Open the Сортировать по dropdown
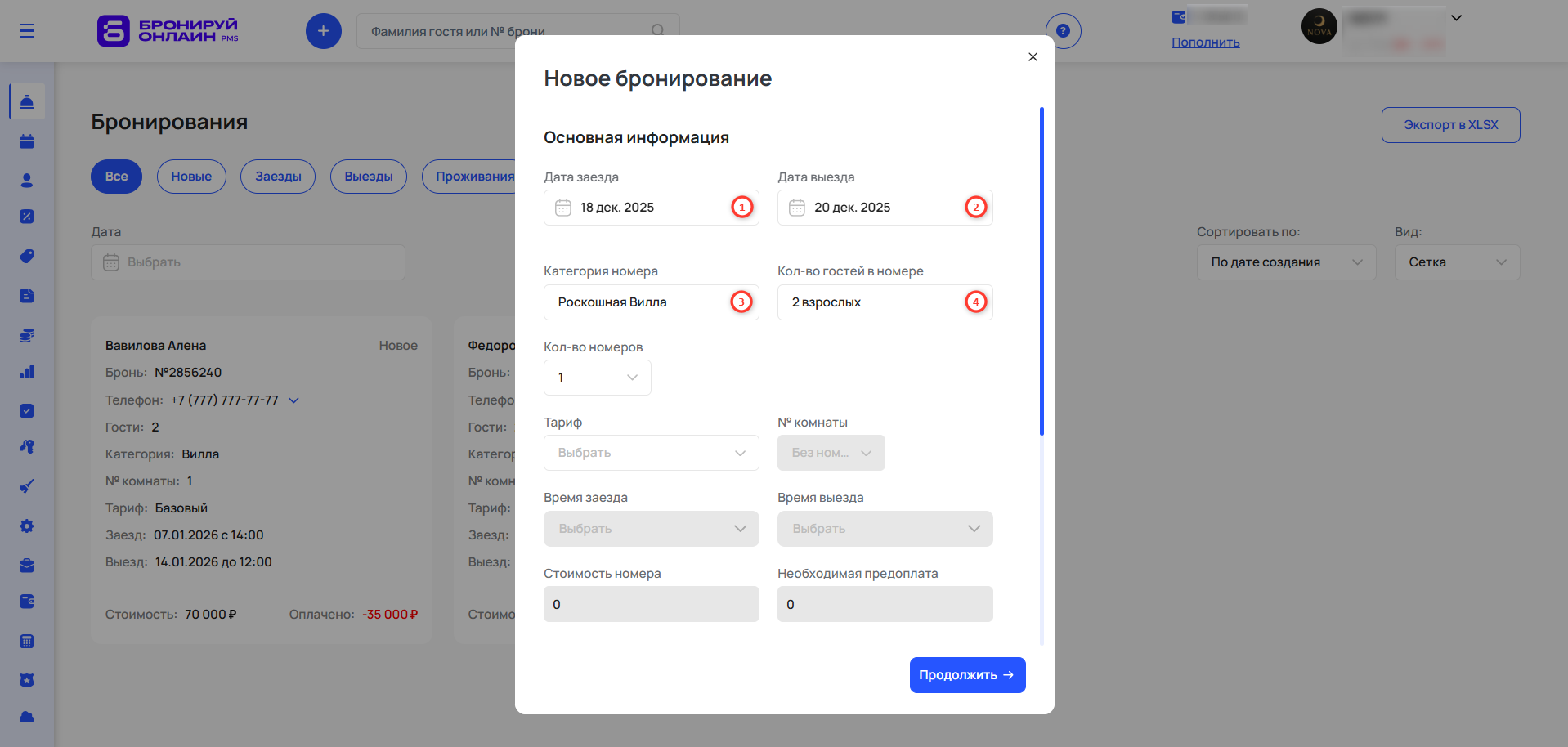 point(1286,262)
